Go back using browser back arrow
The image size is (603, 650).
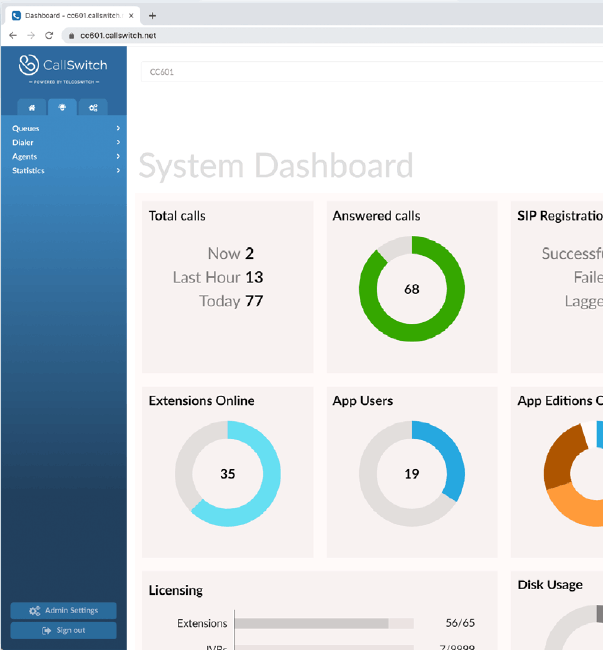pos(13,35)
